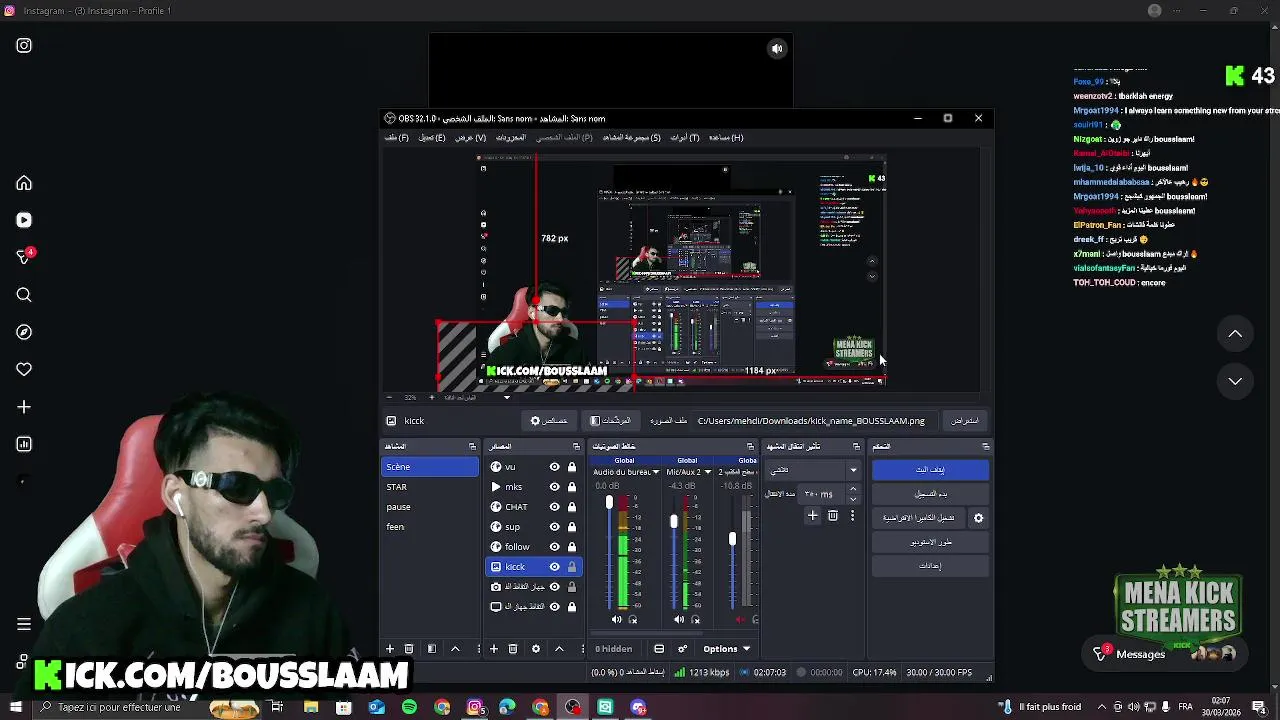Viewport: 1280px width, 720px height.
Task: Delete transition with trash icon
Action: pos(833,516)
